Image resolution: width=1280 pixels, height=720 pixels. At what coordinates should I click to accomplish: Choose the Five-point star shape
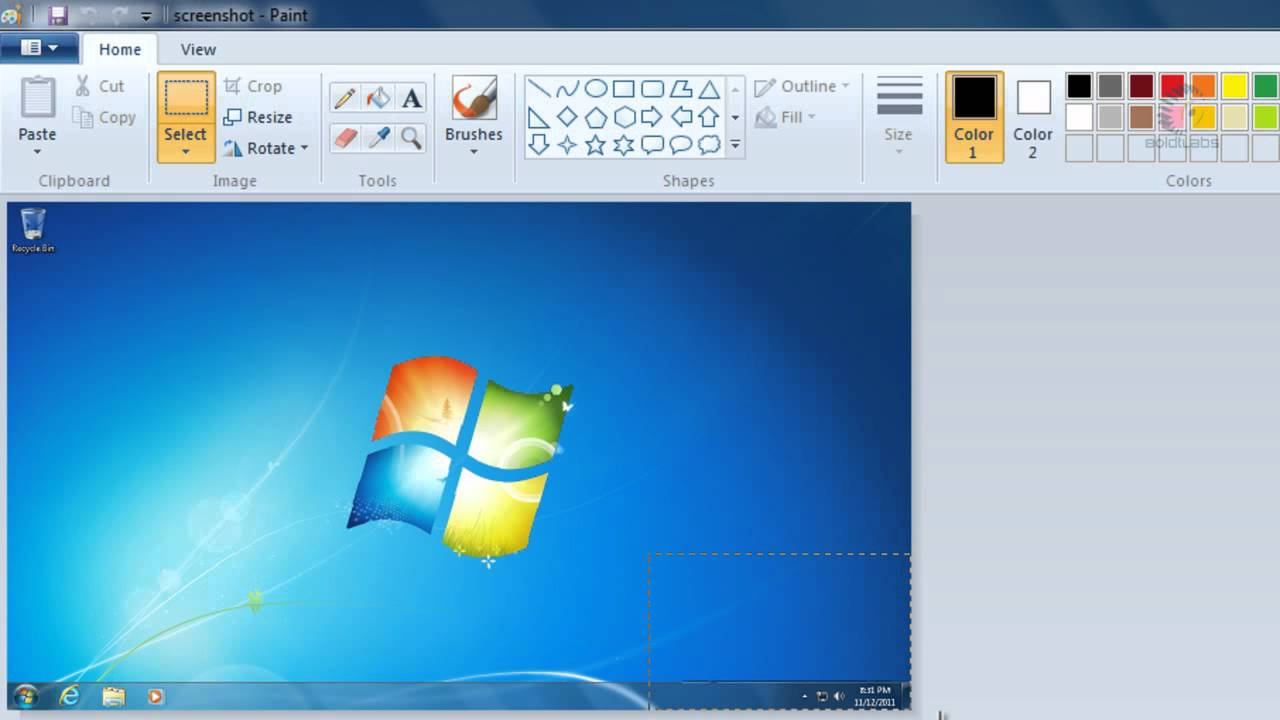[x=595, y=145]
